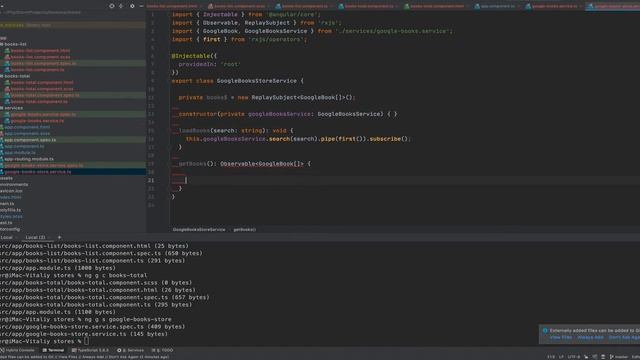Image resolution: width=640 pixels, height=360 pixels.
Task: Click the 'ng g c books-total' terminal line
Action: point(73,275)
